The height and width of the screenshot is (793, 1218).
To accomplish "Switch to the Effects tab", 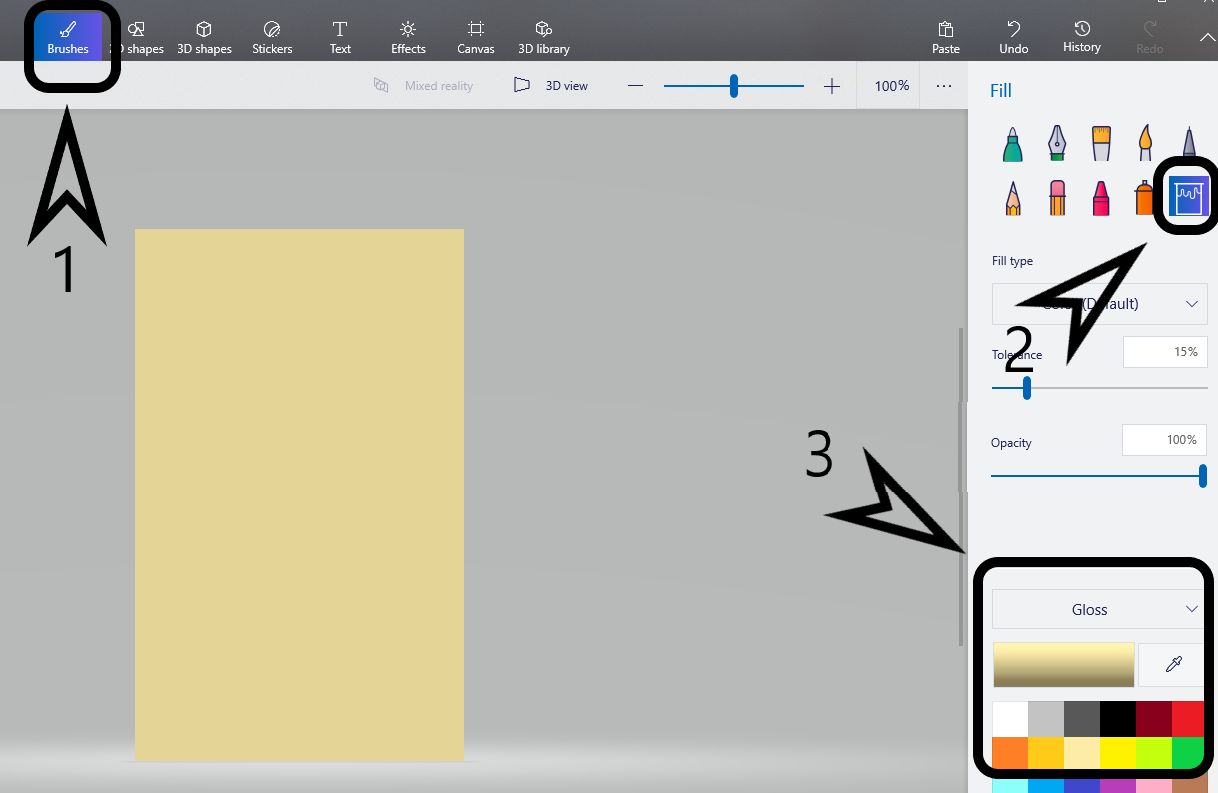I will tap(408, 37).
